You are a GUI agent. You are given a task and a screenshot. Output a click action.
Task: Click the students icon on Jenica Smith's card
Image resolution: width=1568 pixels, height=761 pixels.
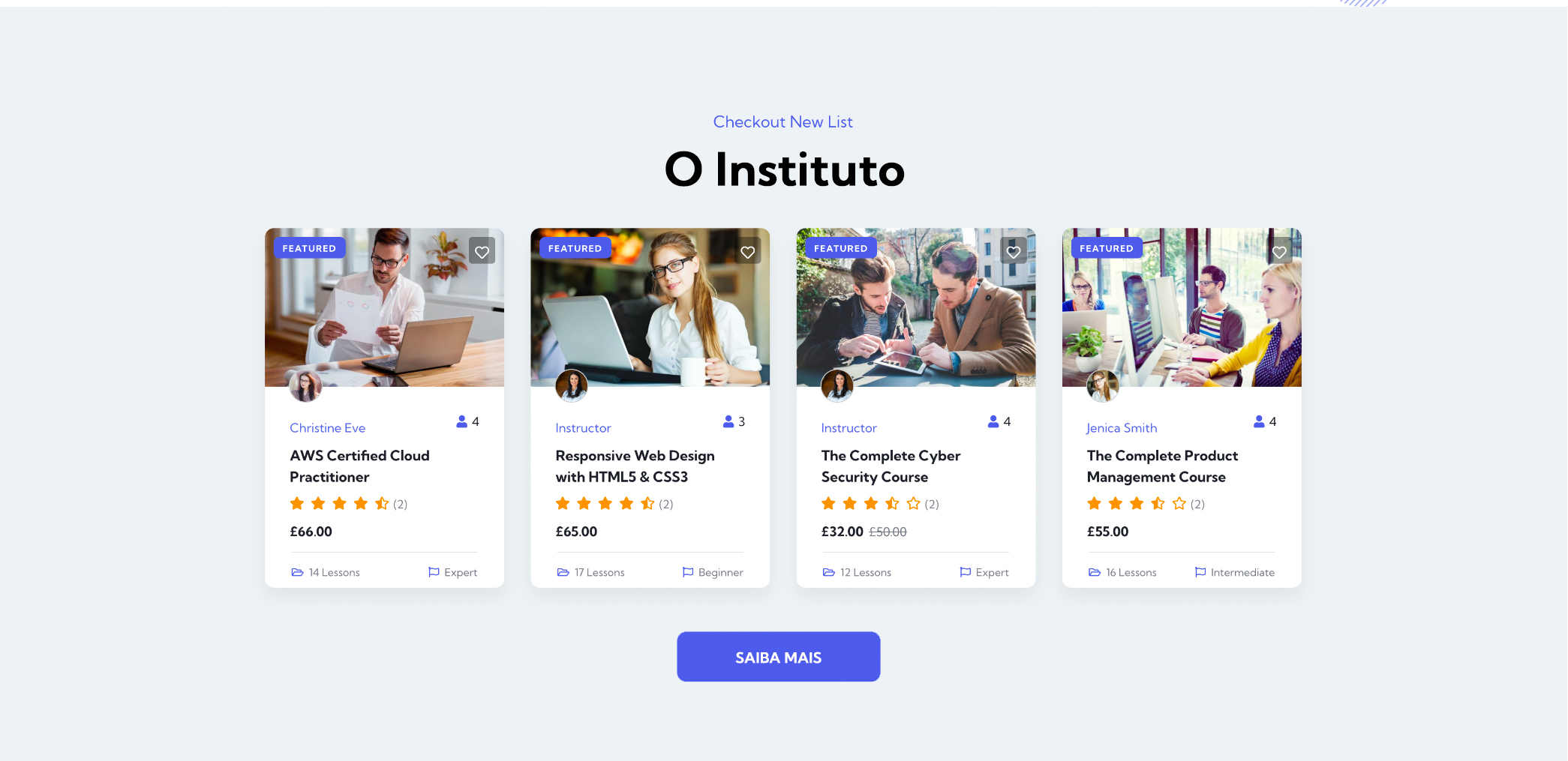point(1259,421)
